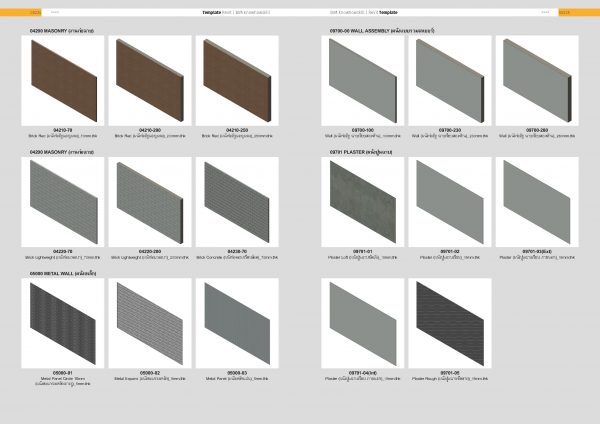Screen dimensions: 600x424
Task: Open the 04210-250 Brick Red wall swatch
Action: [235, 82]
